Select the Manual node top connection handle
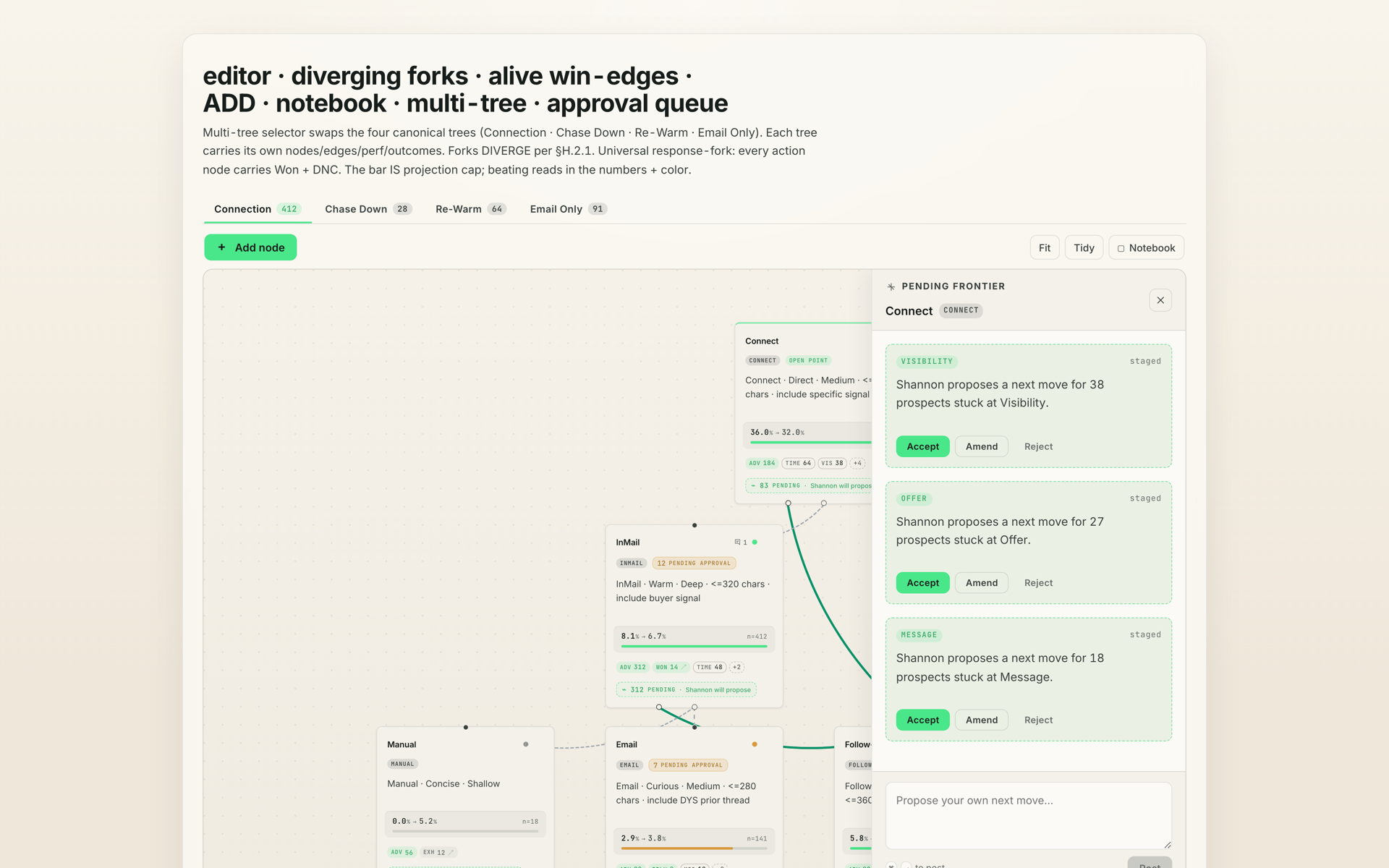The image size is (1389, 868). tap(466, 727)
